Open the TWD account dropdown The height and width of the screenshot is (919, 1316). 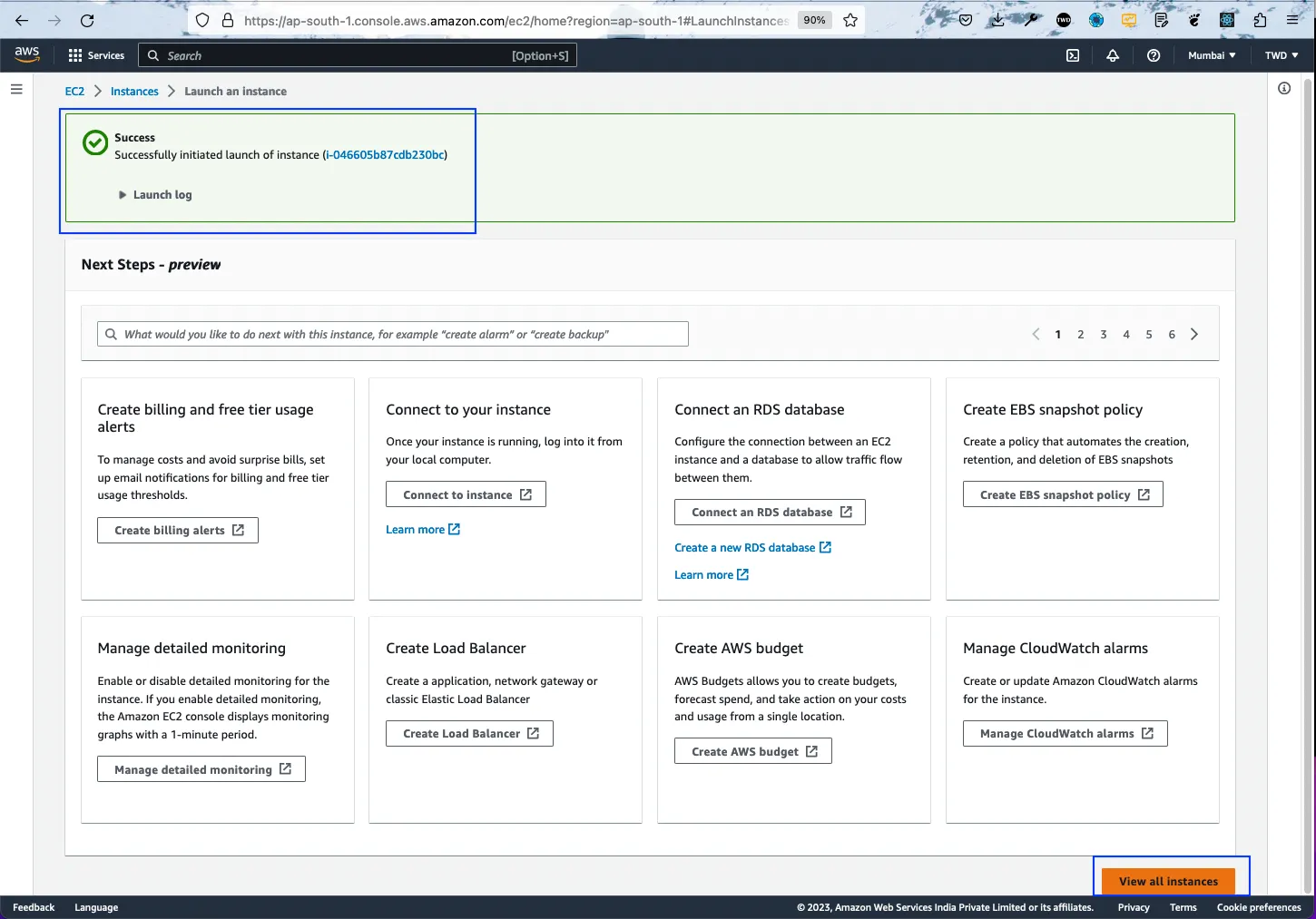[x=1282, y=55]
